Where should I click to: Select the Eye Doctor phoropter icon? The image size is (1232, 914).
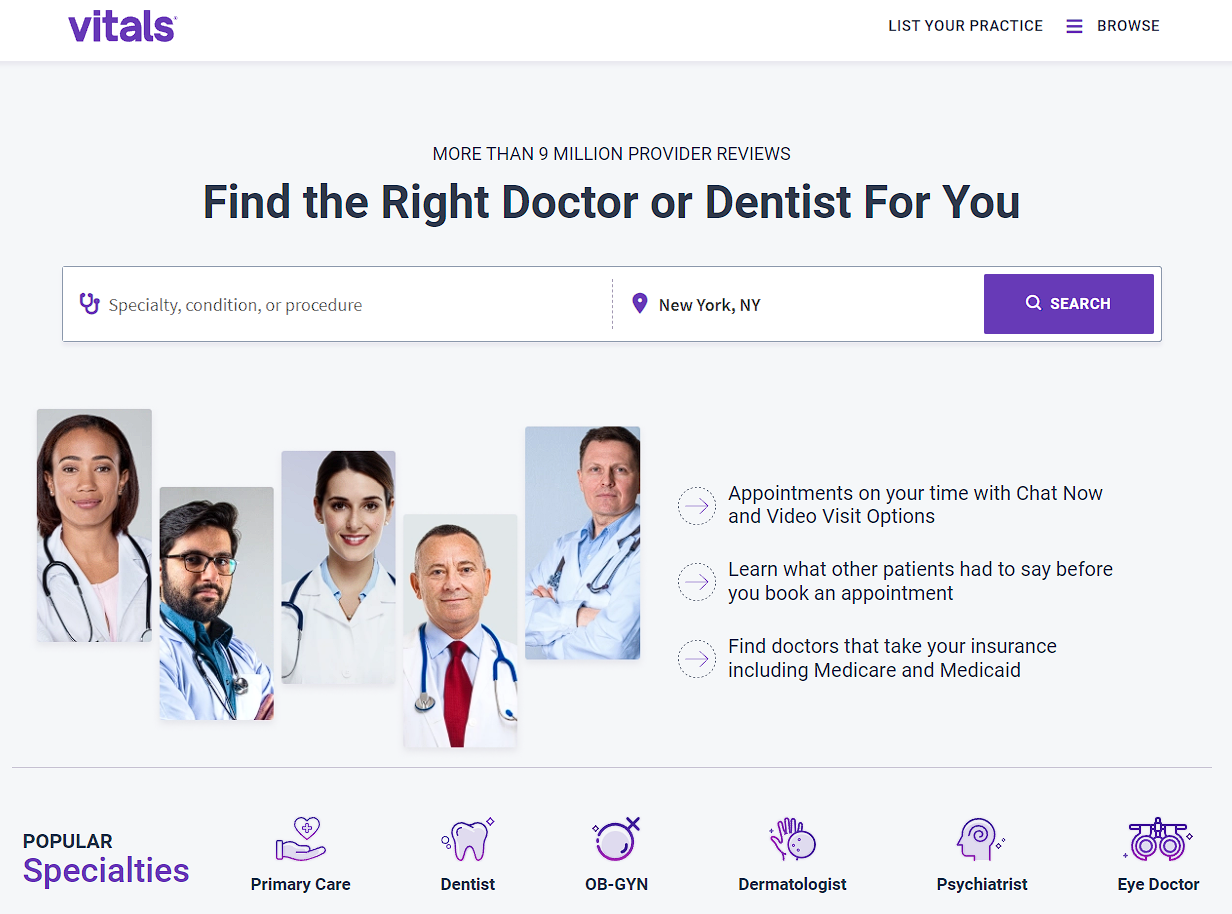pyautogui.click(x=1158, y=839)
